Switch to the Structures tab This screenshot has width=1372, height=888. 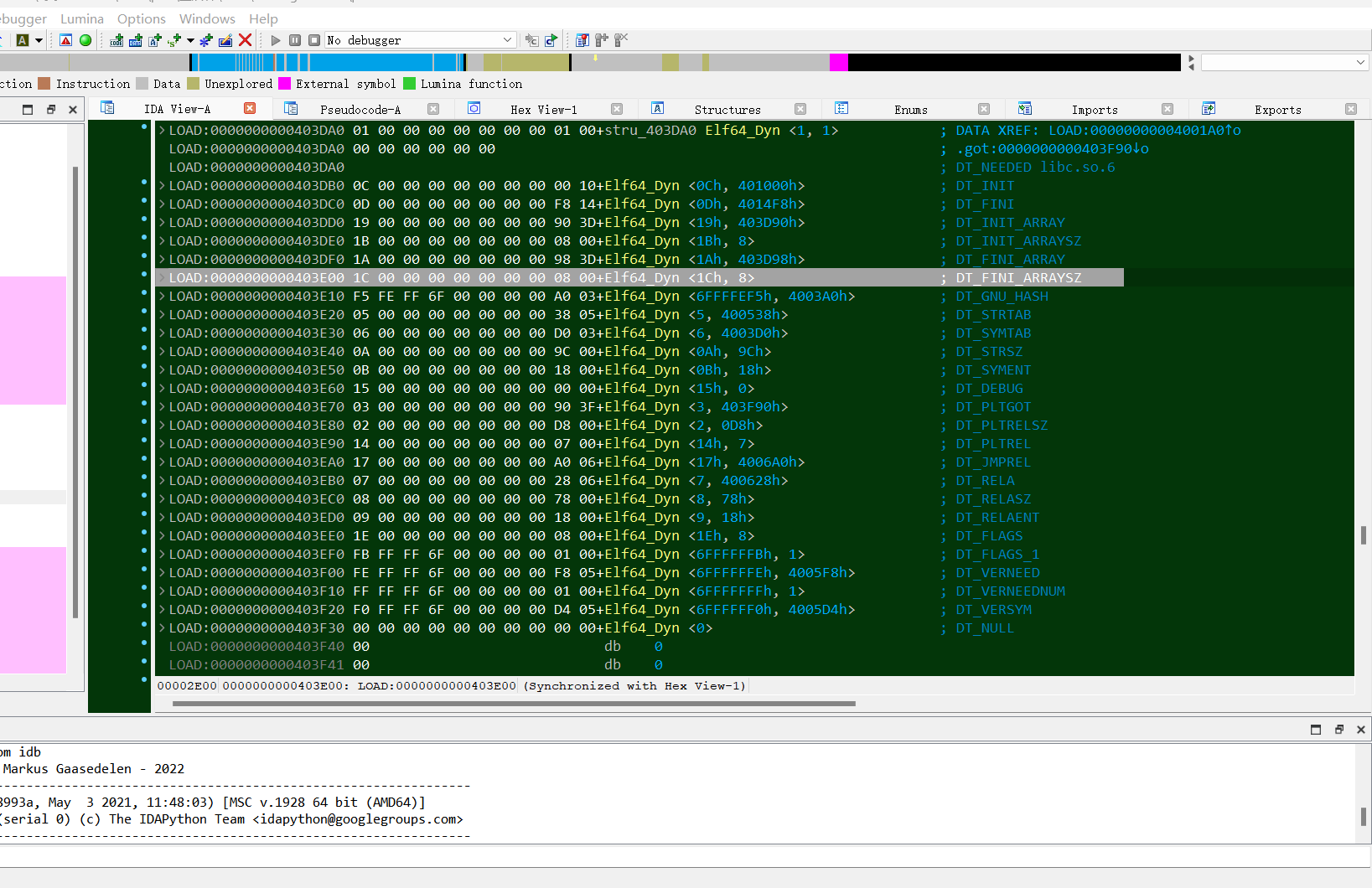click(x=727, y=109)
